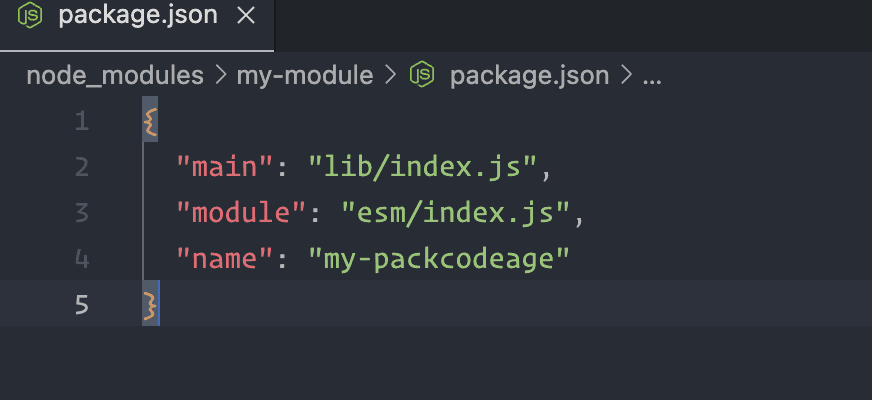Viewport: 872px width, 400px height.
Task: Click the "module" key on line 3
Action: coord(243,213)
